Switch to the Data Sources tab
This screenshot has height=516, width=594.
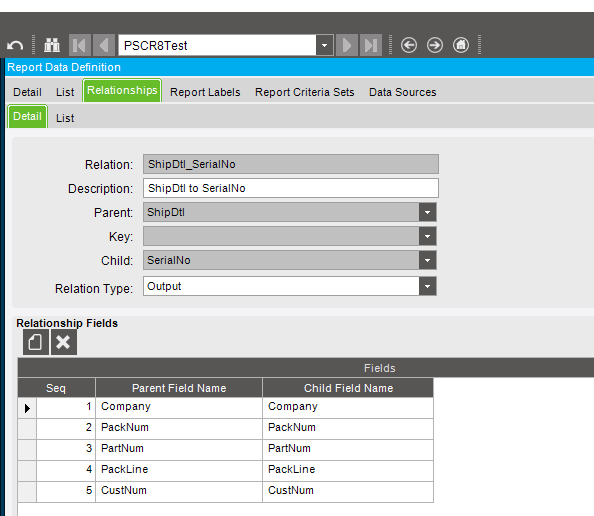403,92
